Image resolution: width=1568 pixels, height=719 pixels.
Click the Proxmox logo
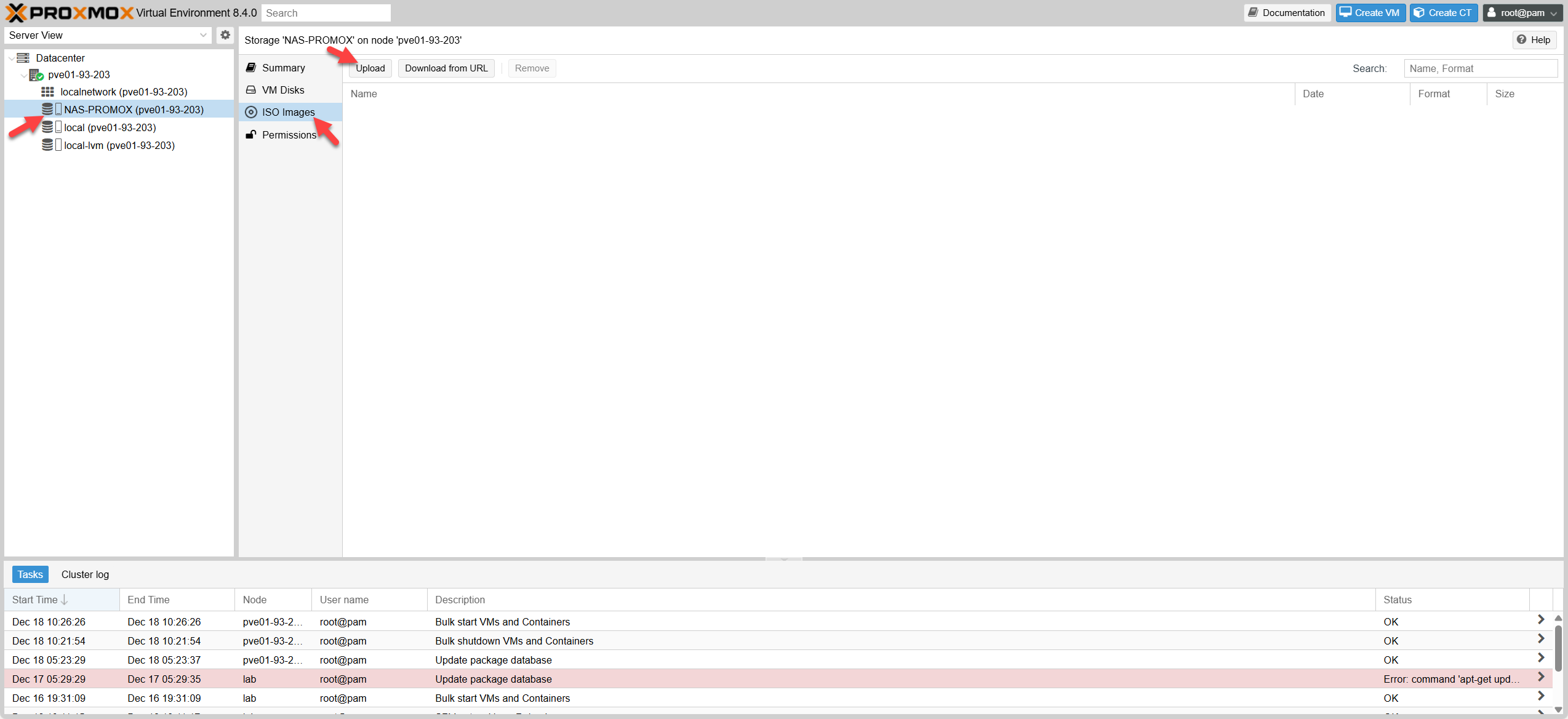[68, 12]
